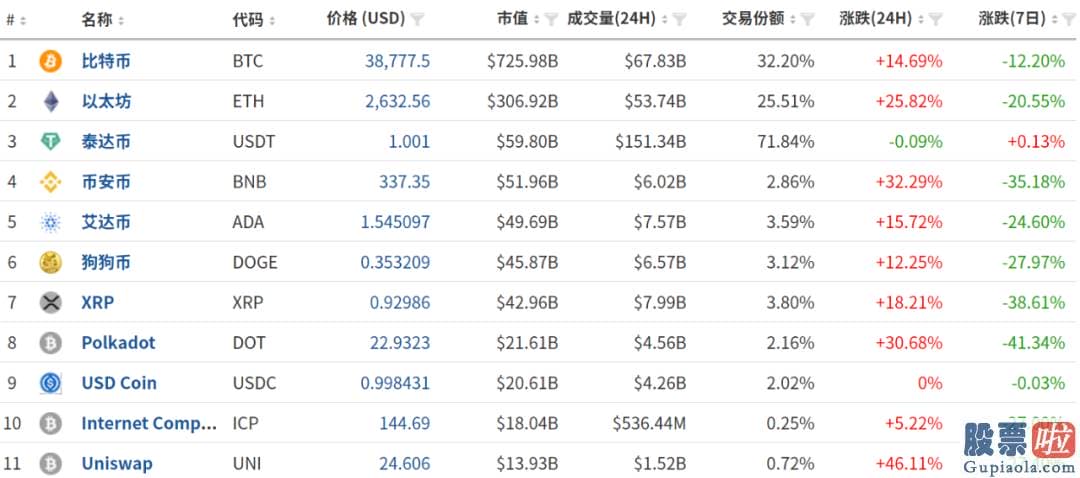Click the Internet Computer row icon

50,423
